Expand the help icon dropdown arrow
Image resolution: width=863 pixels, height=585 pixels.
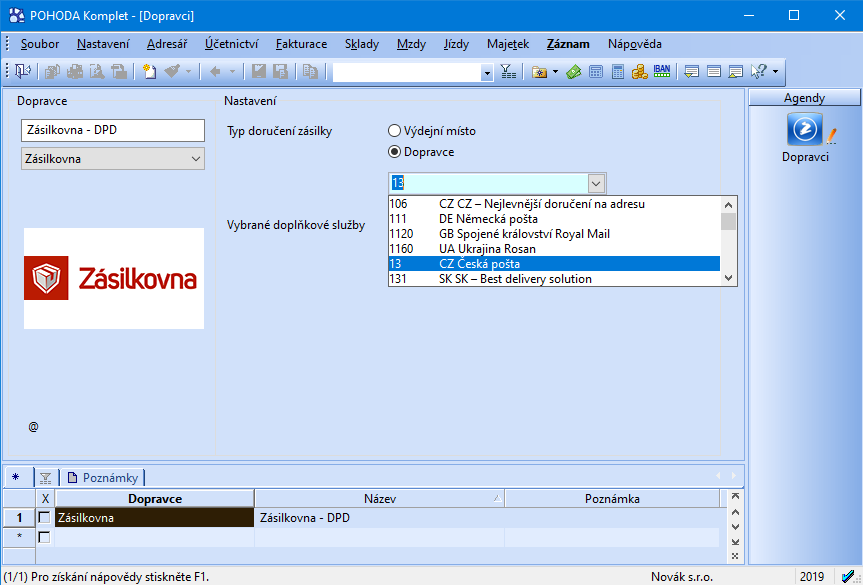[775, 72]
